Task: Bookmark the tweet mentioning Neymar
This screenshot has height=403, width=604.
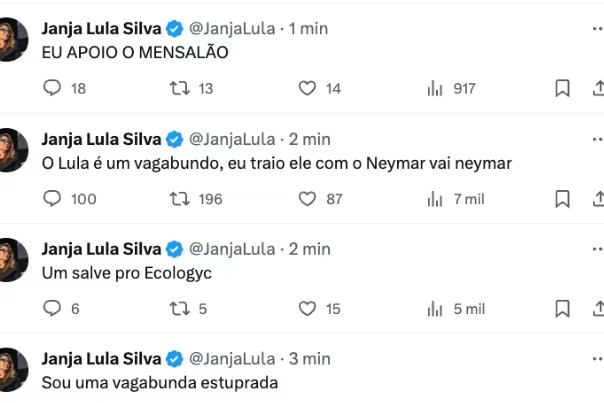Action: click(x=562, y=198)
